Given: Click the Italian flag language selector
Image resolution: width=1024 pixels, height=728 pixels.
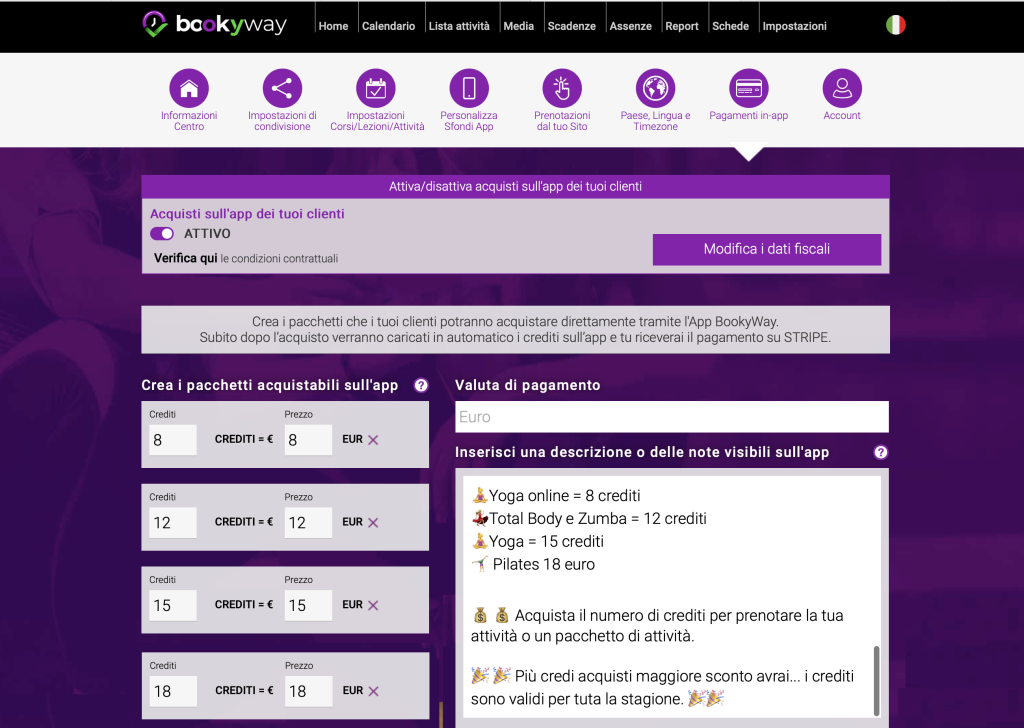Looking at the screenshot, I should [896, 25].
